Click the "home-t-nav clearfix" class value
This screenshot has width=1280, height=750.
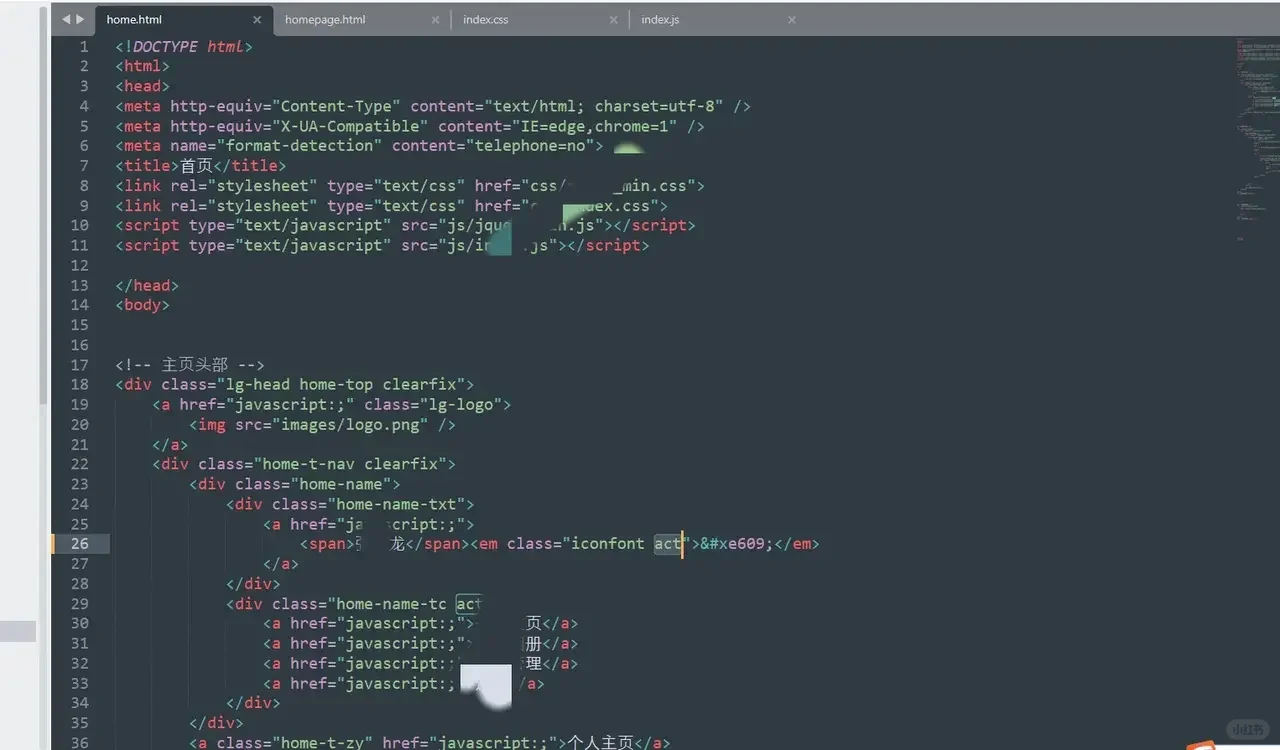pos(350,465)
